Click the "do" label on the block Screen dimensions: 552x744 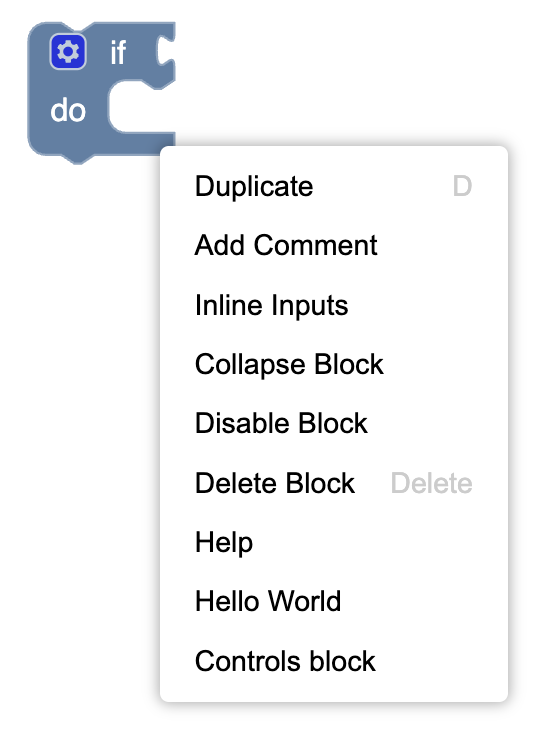pyautogui.click(x=68, y=111)
